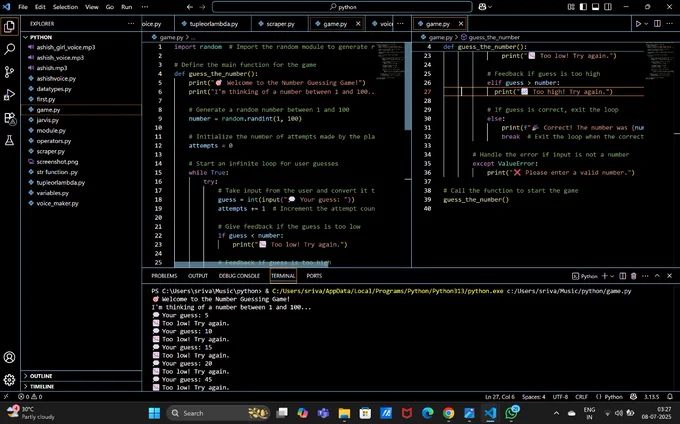
Task: Click the left editor's horizontal scrollbar
Action: pos(252,264)
